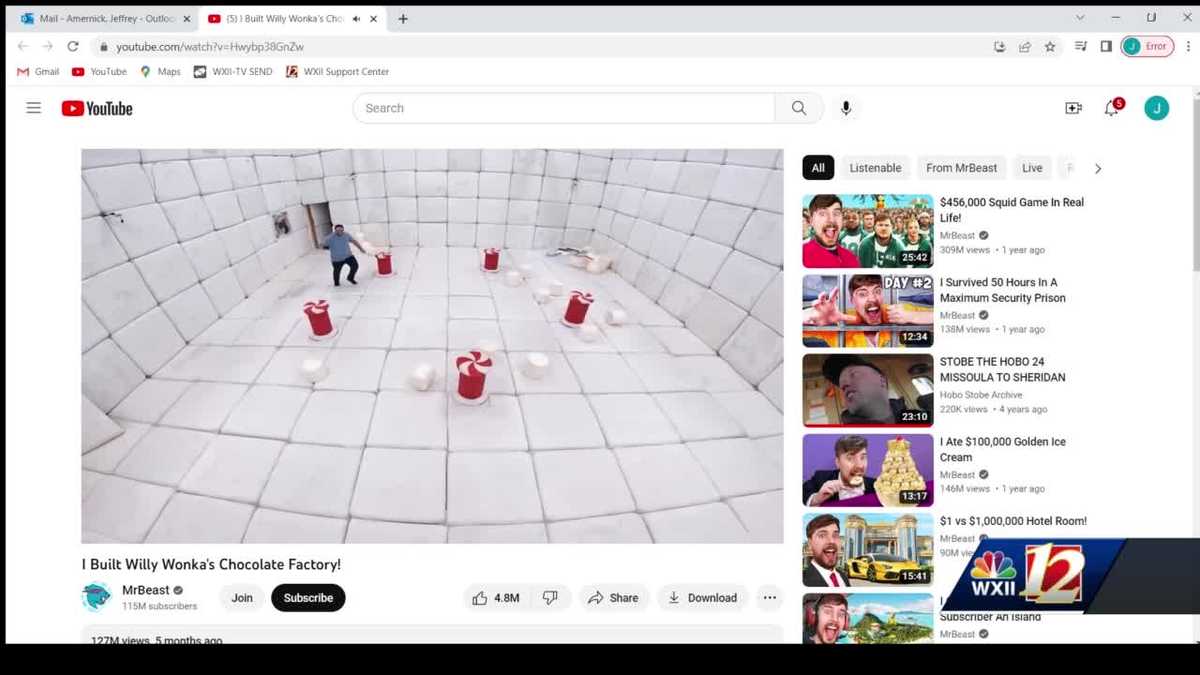This screenshot has height=675, width=1200.
Task: Like the video showing 4.8M
Action: pyautogui.click(x=495, y=597)
